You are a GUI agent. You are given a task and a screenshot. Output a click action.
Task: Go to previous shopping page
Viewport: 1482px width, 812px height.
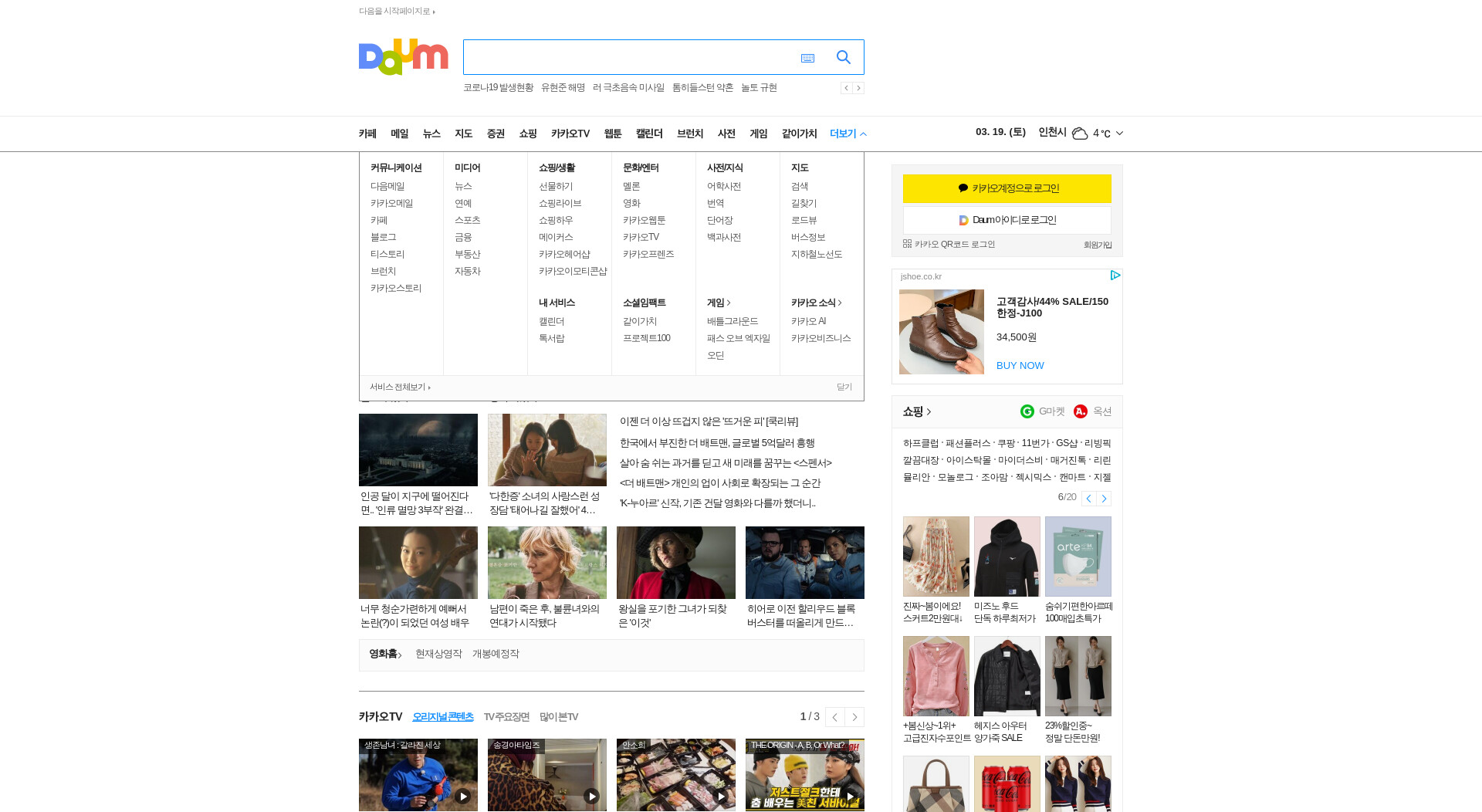point(1088,499)
